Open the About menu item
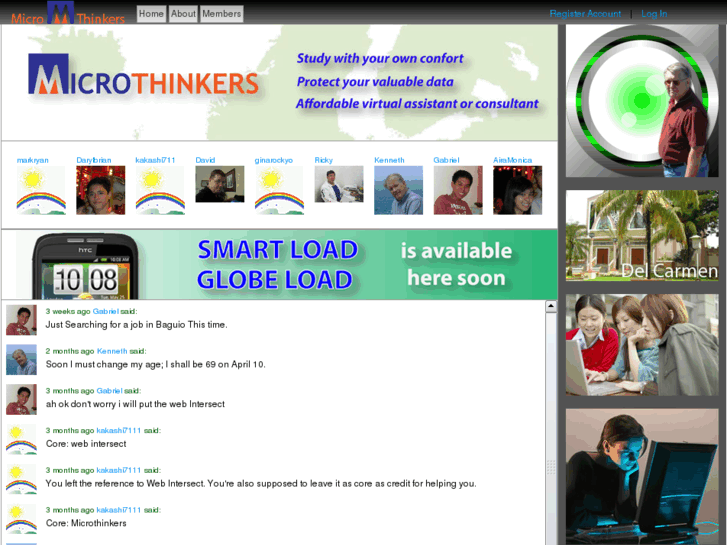This screenshot has width=727, height=545. (183, 14)
